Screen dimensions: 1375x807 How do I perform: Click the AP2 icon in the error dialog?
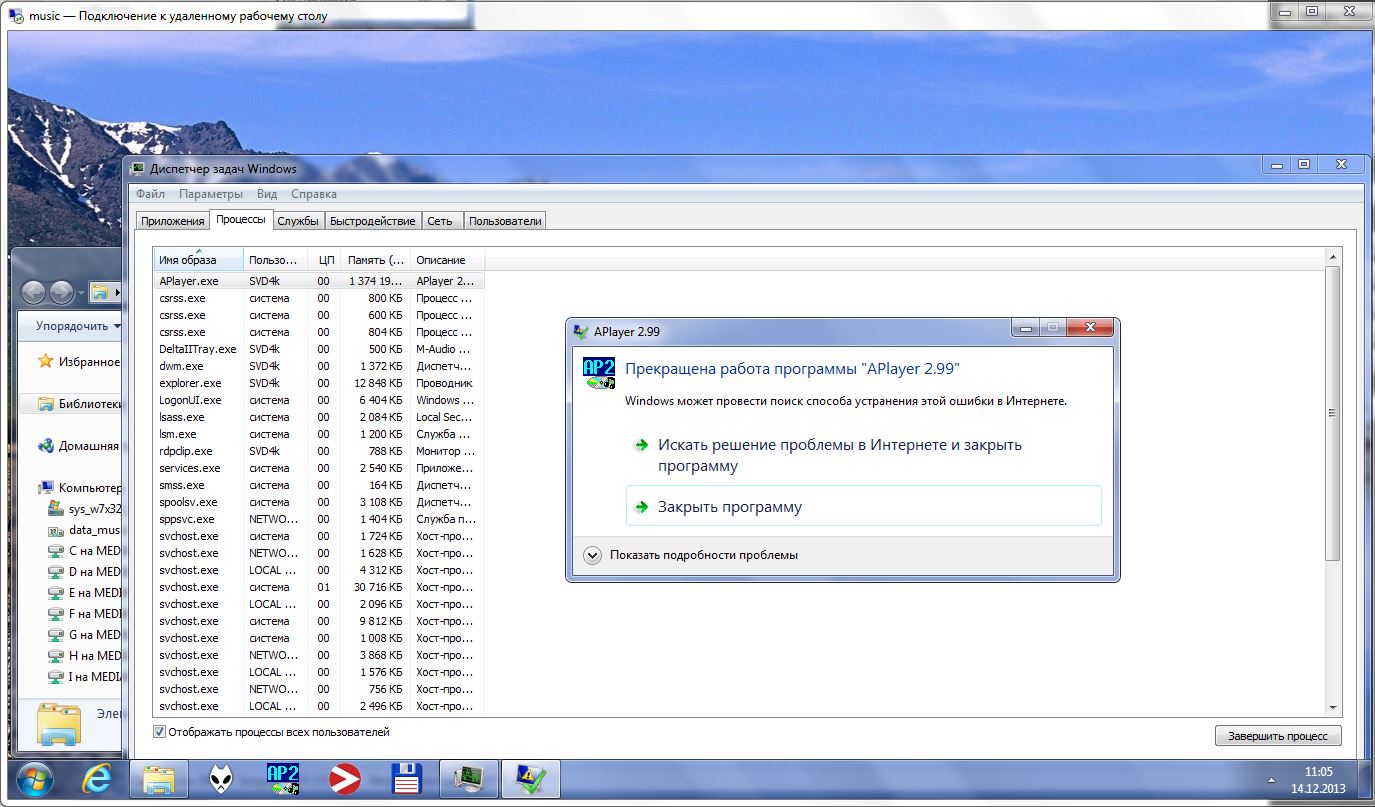[599, 373]
